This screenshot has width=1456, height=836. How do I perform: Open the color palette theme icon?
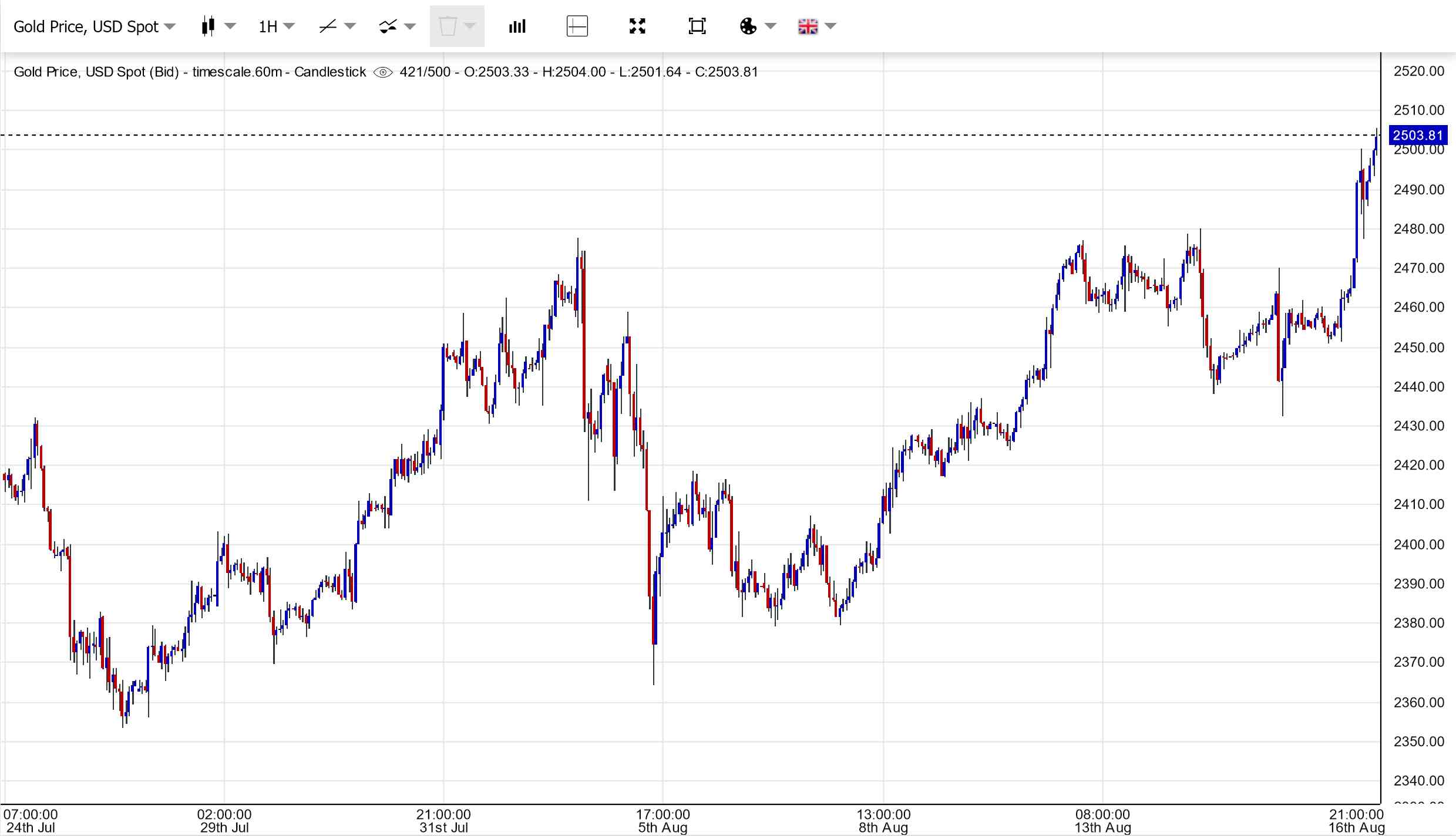748,26
